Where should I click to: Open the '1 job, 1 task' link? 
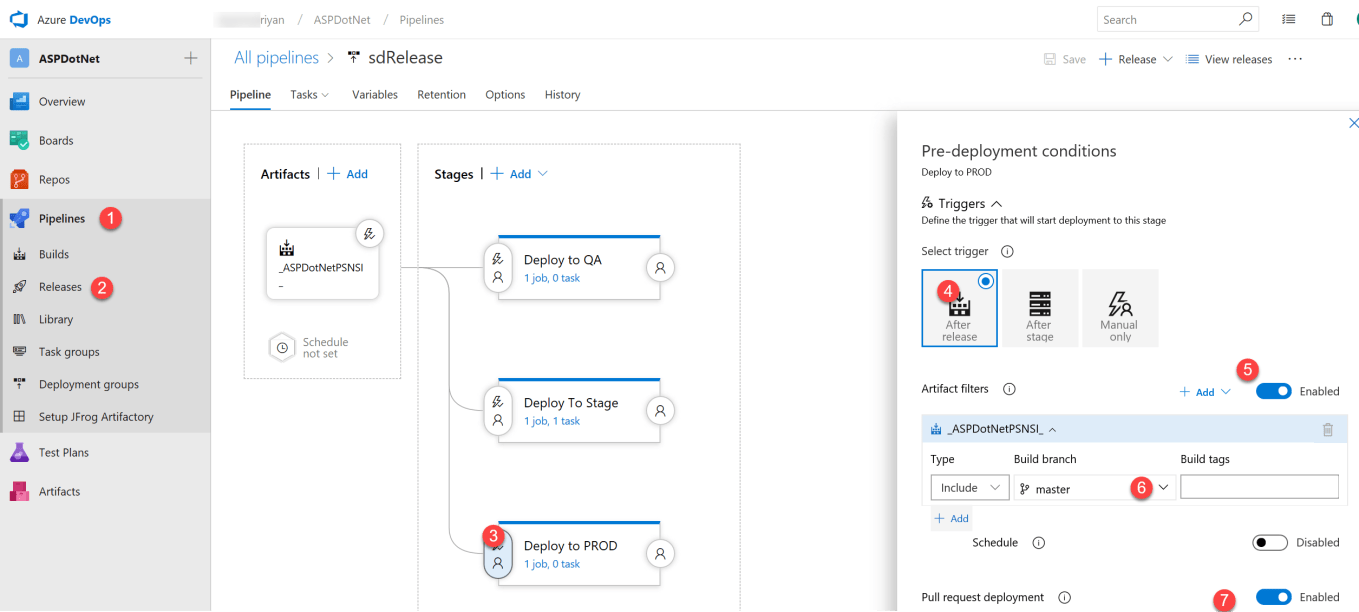(551, 421)
